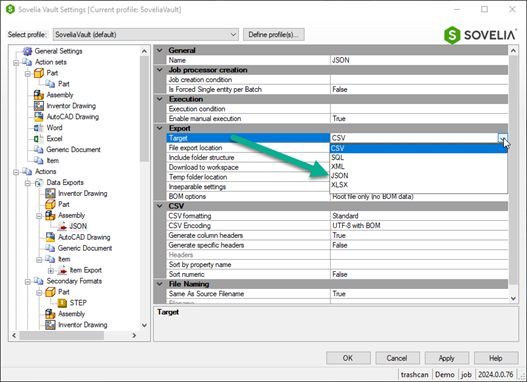
Task: Choose XLSX in the Target list
Action: 418,185
